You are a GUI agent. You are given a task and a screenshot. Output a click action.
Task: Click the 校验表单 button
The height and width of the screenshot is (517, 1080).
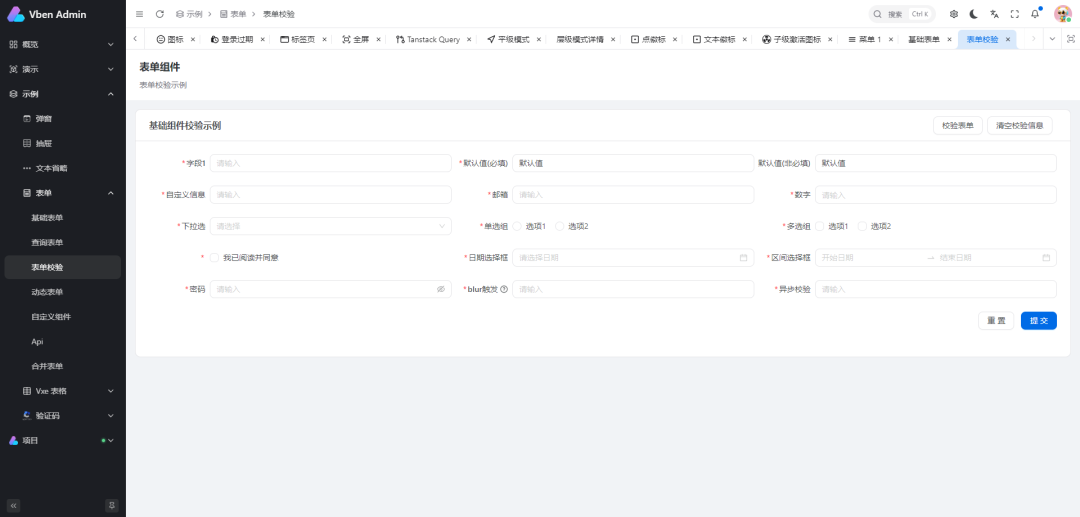(957, 126)
